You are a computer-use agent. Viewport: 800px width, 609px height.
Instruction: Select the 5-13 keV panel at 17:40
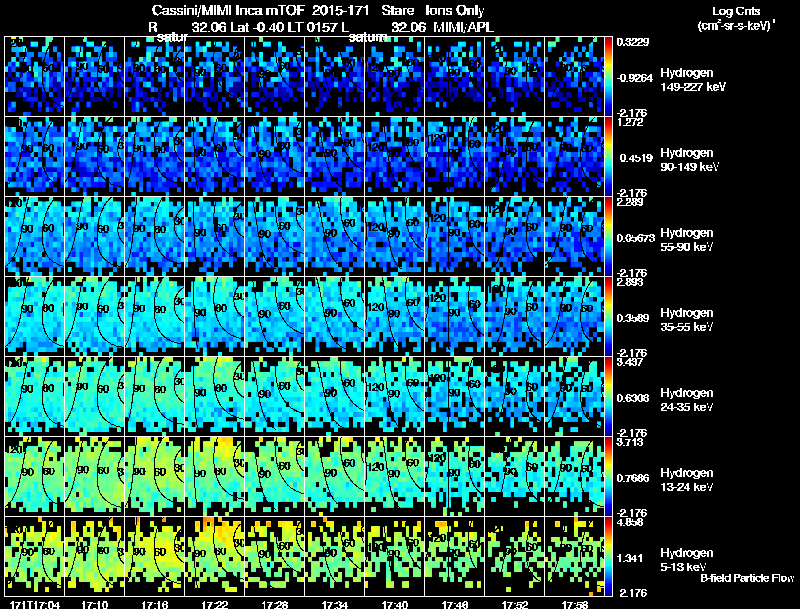coord(395,556)
